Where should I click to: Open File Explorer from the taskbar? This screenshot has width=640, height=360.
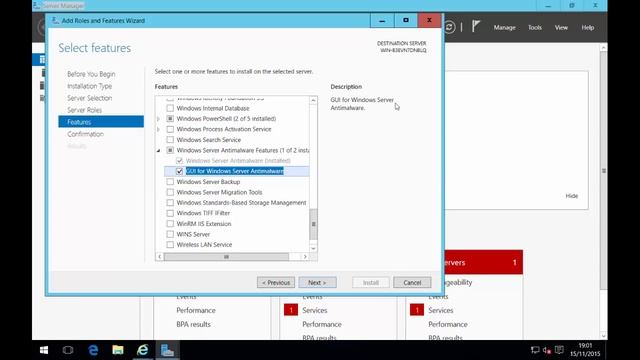tap(118, 350)
